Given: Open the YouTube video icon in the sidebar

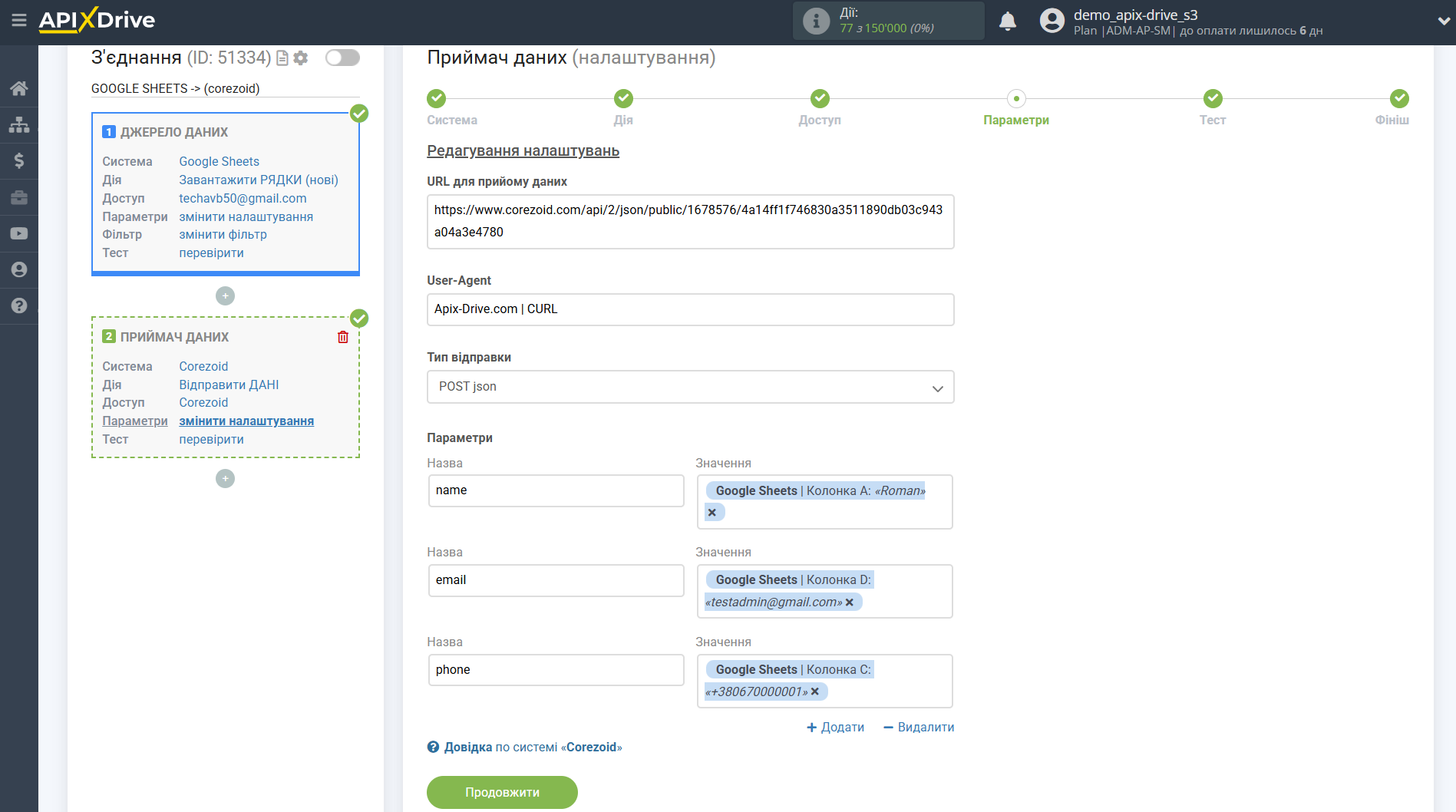Looking at the screenshot, I should tap(19, 233).
